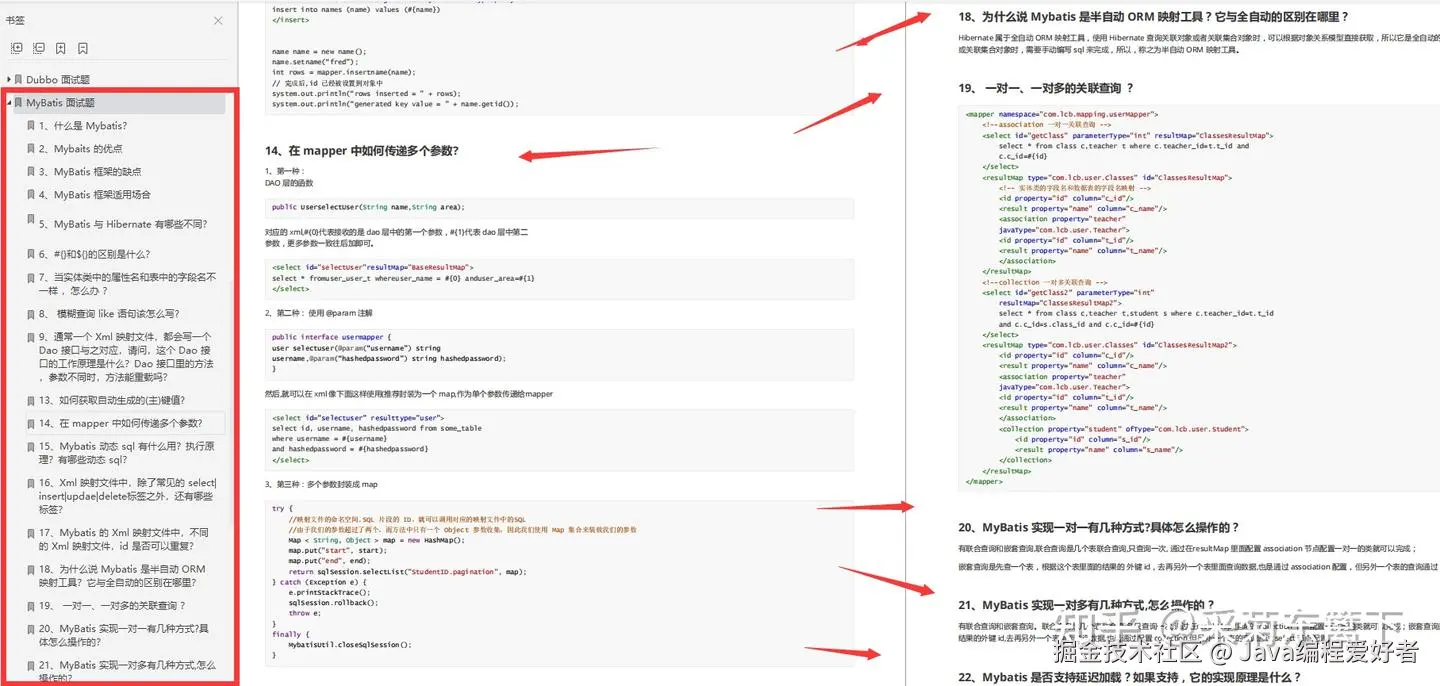Go to bookmark 2、Mybaits 的优点
The height and width of the screenshot is (686, 1440).
pos(81,149)
